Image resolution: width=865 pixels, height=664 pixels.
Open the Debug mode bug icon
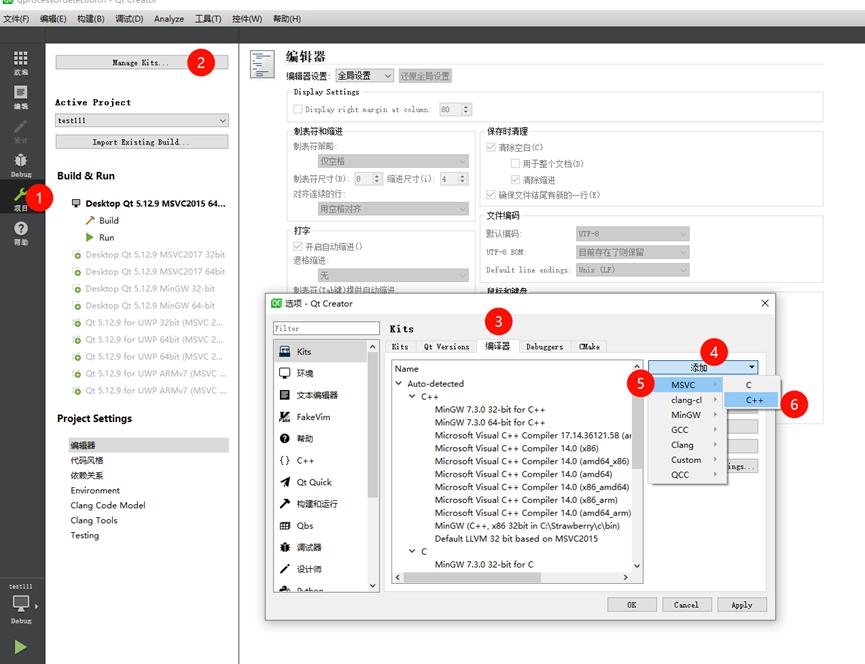click(20, 160)
